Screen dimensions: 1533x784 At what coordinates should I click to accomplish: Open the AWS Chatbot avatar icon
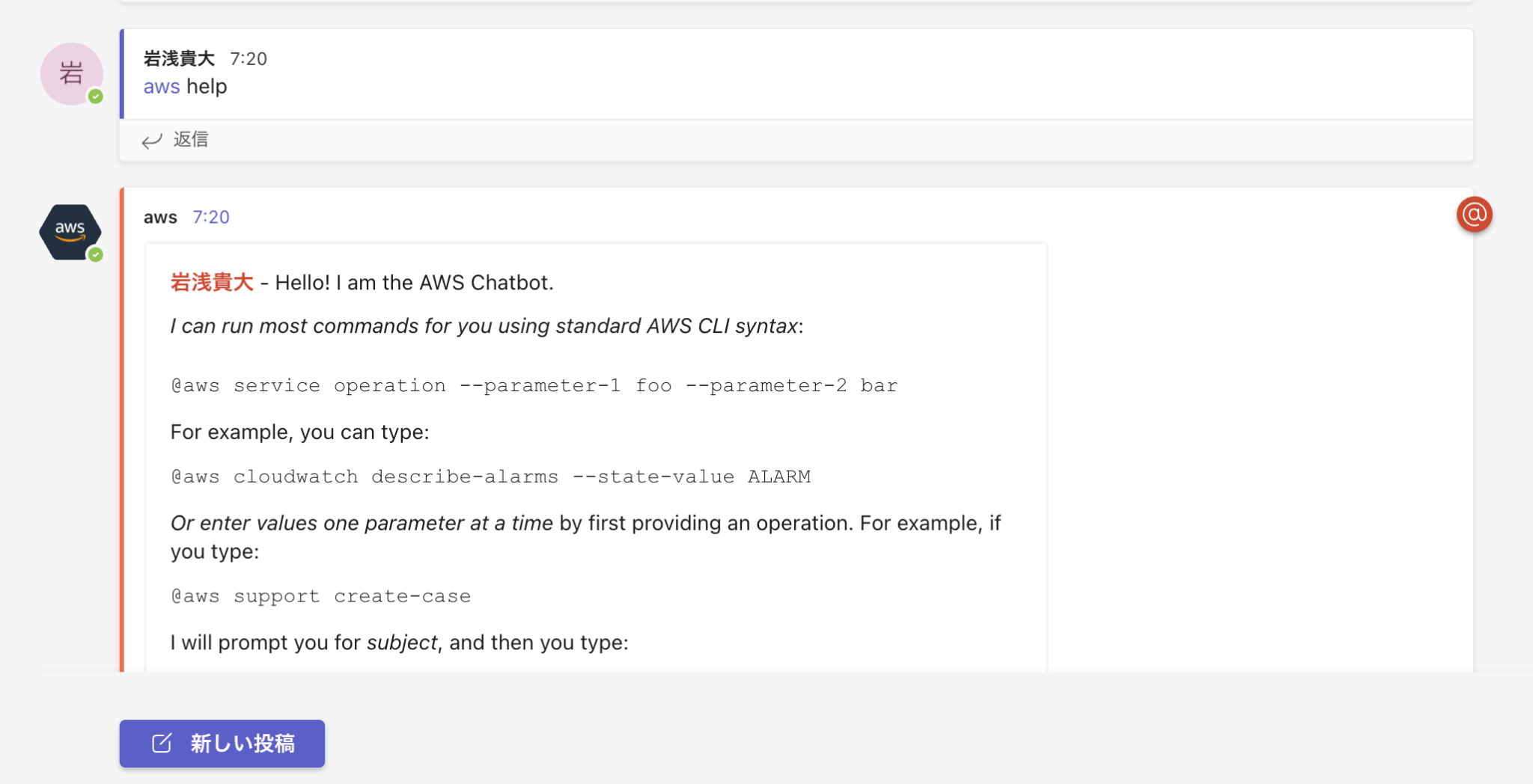point(70,231)
